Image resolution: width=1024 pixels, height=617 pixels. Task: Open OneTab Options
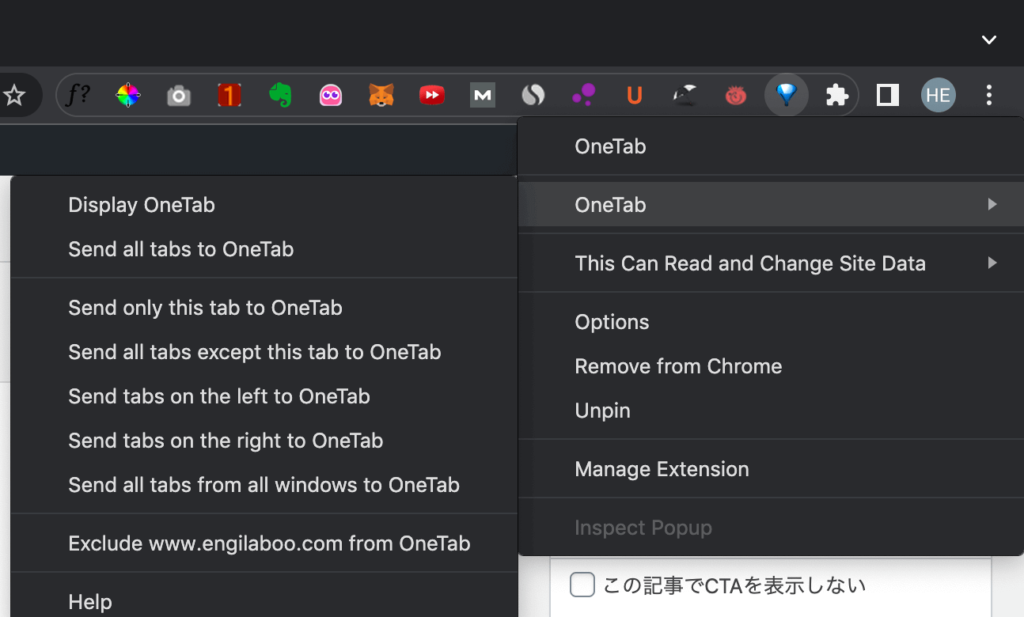(x=611, y=321)
